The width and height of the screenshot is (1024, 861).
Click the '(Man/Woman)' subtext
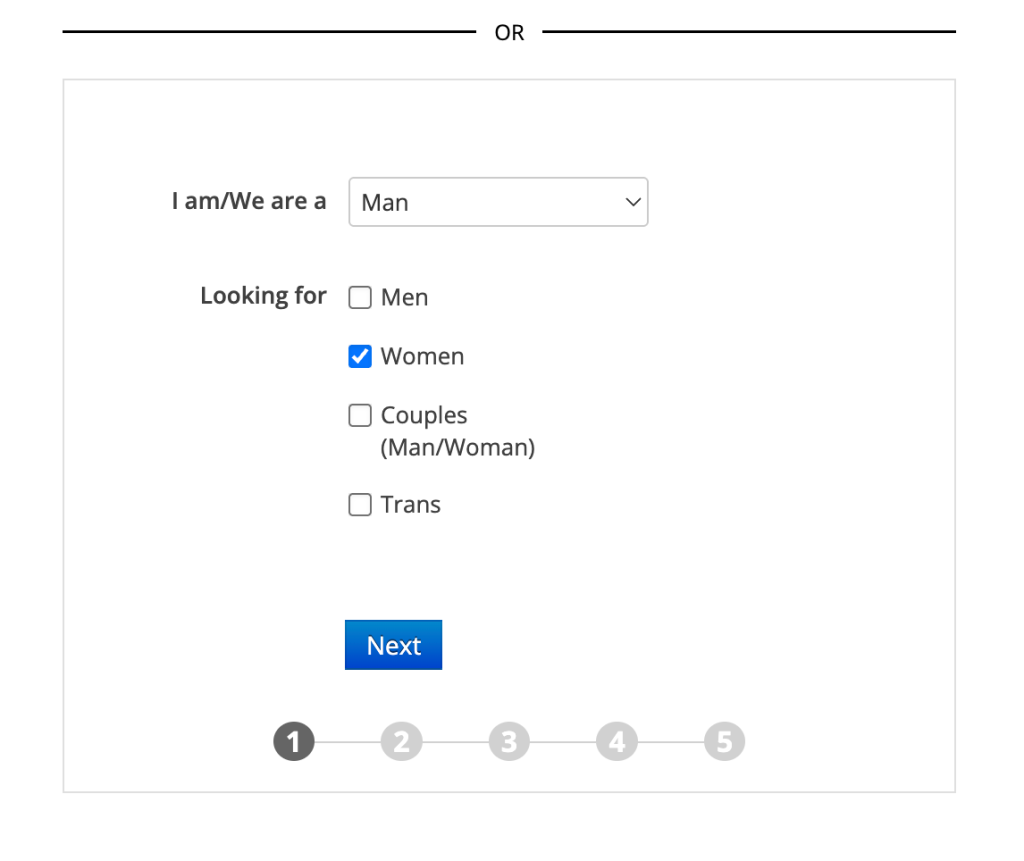(457, 448)
